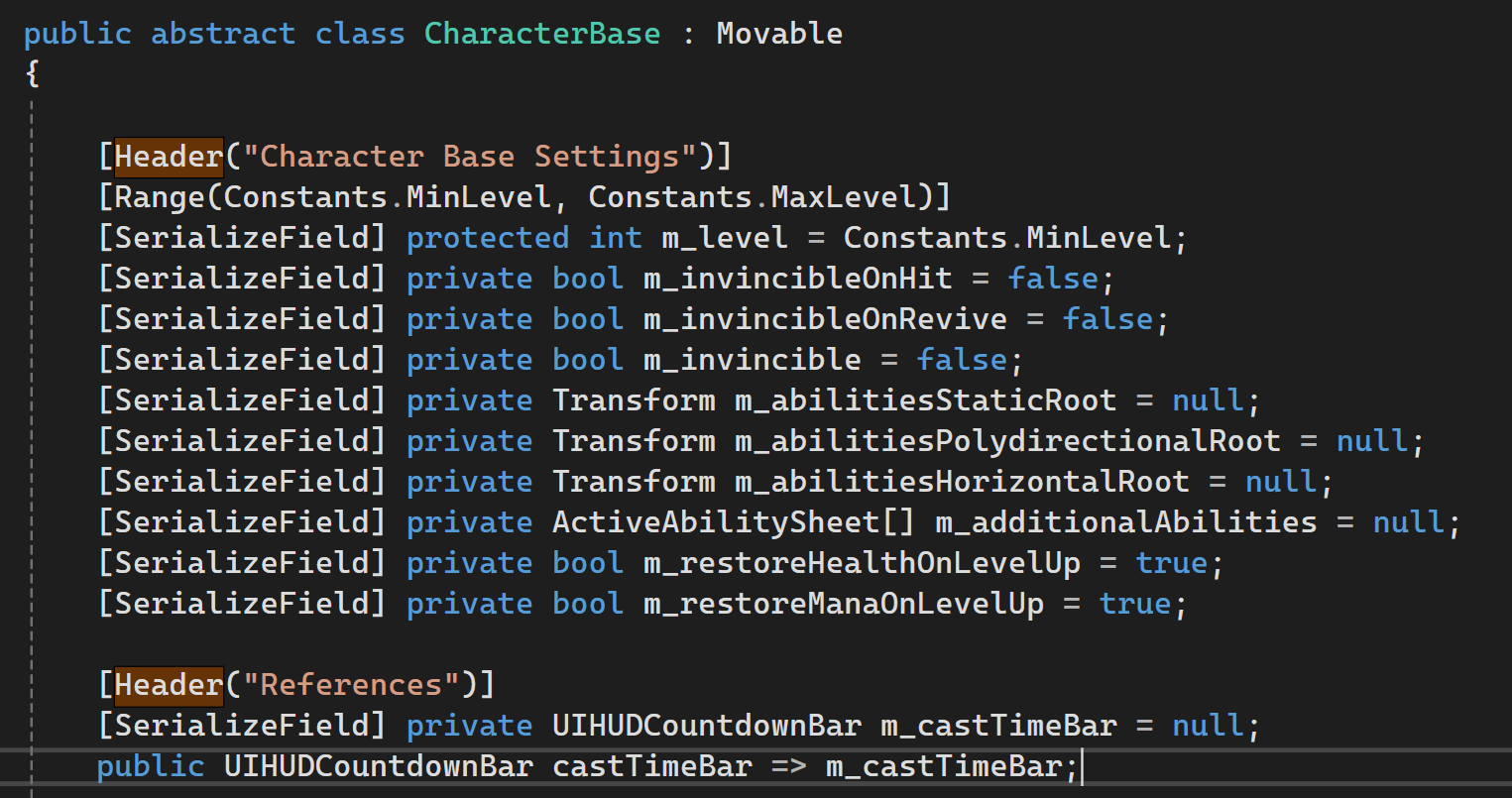Click the m_level field name
The image size is (1512, 798).
(x=725, y=238)
